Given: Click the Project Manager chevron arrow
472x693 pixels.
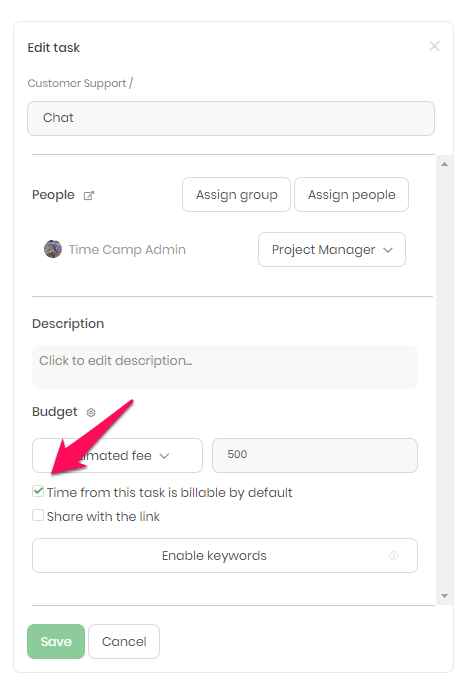Looking at the screenshot, I should coord(388,250).
